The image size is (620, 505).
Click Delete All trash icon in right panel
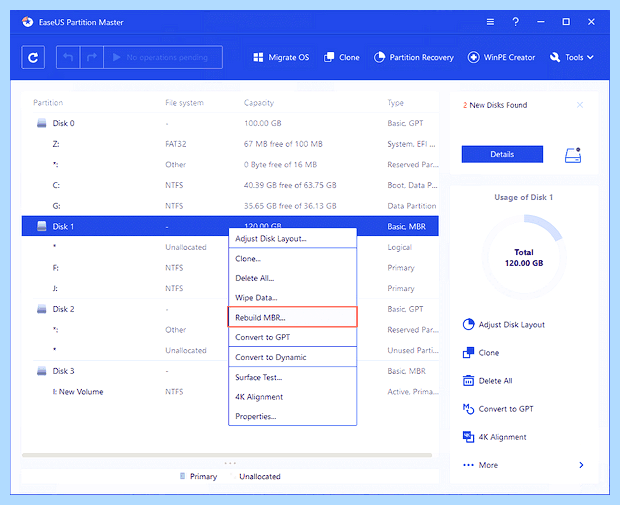click(x=468, y=380)
